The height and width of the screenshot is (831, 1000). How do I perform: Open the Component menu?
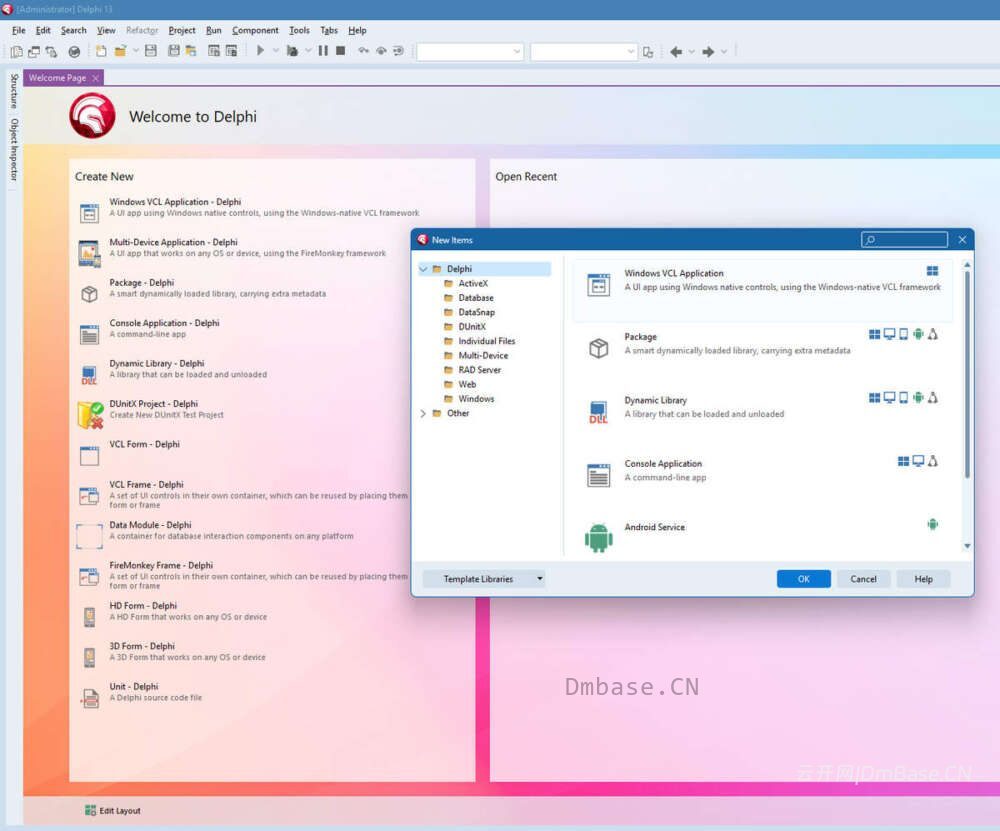pos(255,30)
